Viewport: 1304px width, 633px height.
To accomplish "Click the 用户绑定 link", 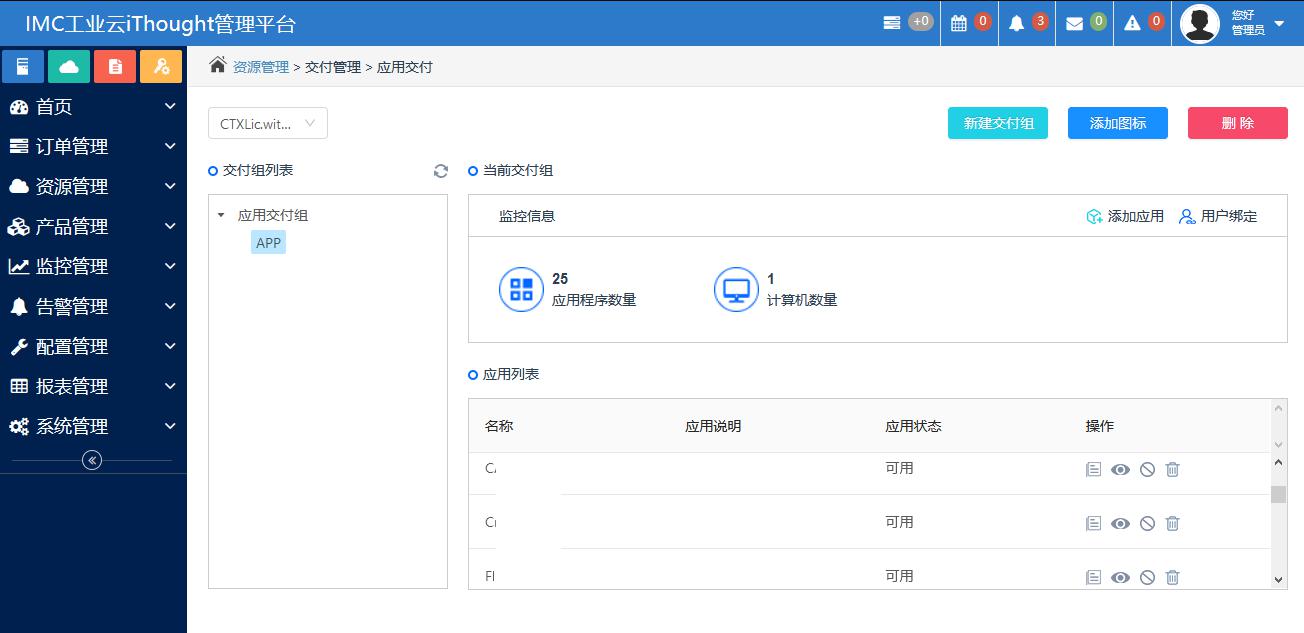I will (1218, 216).
